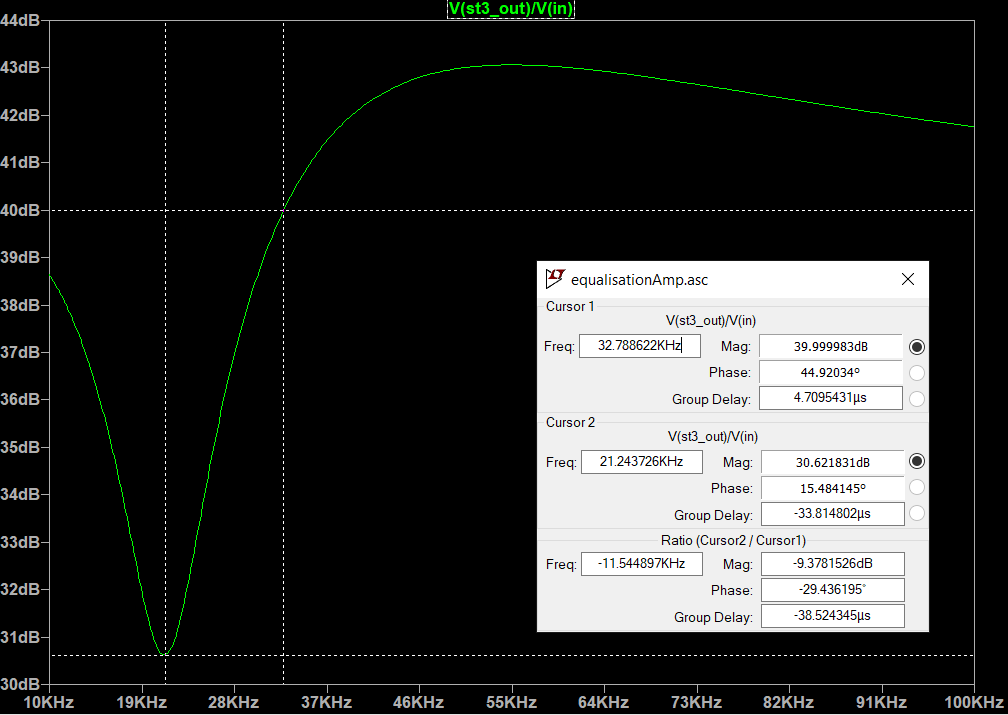The image size is (1008, 715).
Task: Click the Ratio Freq difference field
Action: click(641, 564)
